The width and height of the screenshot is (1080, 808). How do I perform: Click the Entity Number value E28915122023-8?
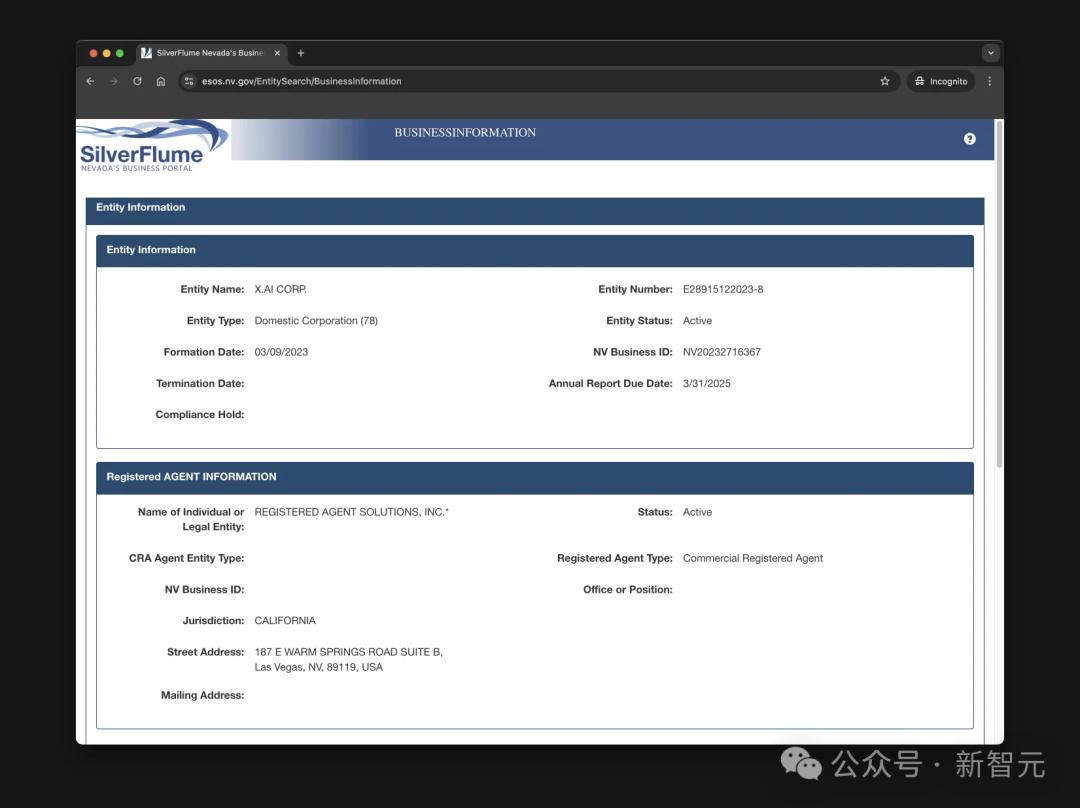(722, 290)
